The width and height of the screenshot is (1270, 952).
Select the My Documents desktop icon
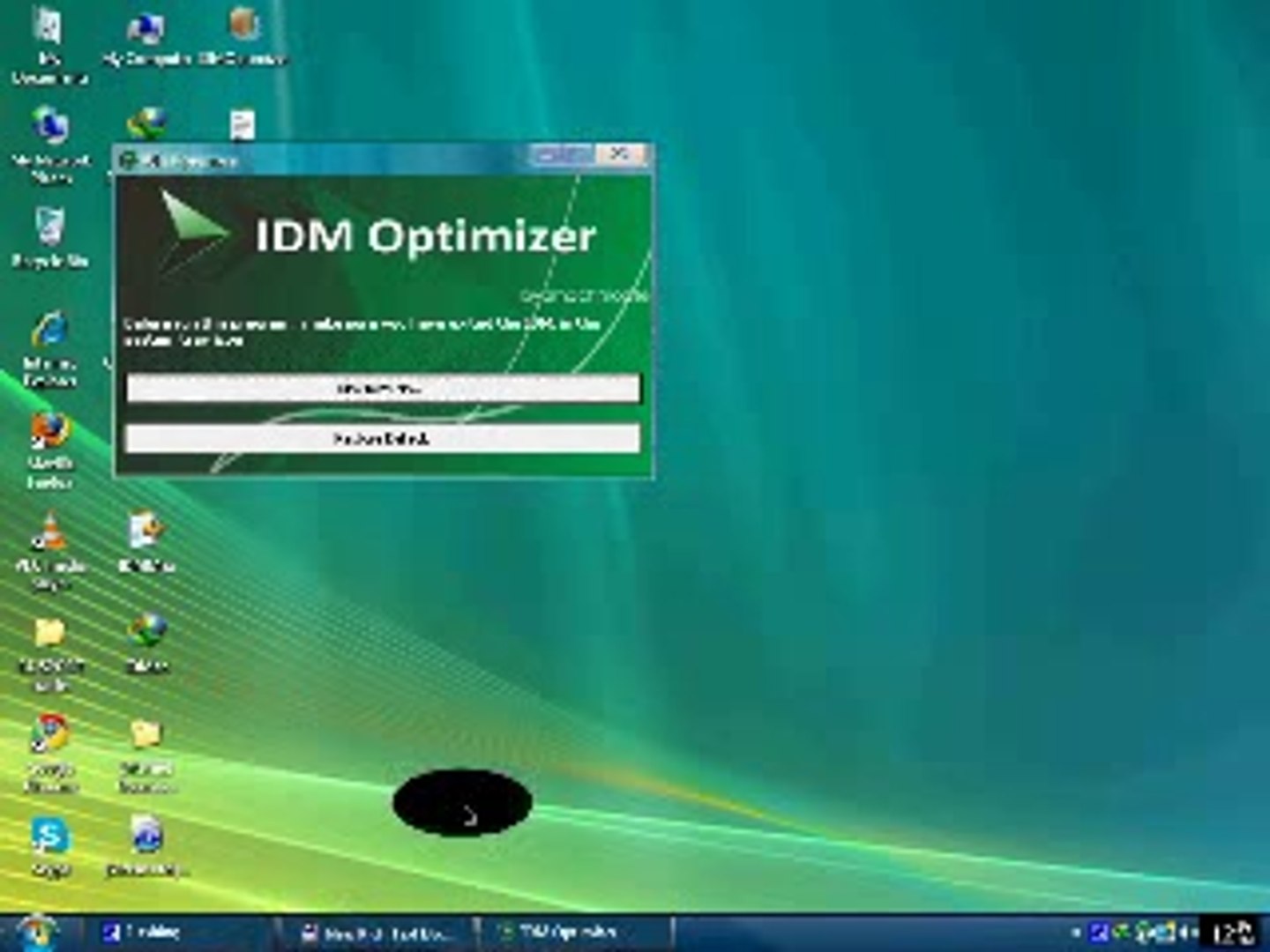(x=49, y=44)
